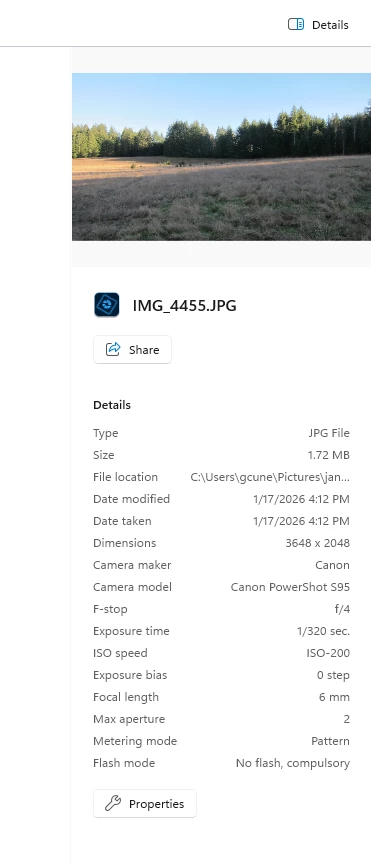Click the F-stop value f/4
This screenshot has height=865, width=371.
[342, 610]
